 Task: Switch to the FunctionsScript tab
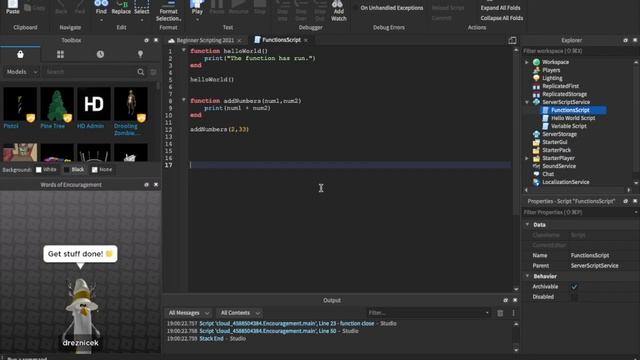coord(281,40)
